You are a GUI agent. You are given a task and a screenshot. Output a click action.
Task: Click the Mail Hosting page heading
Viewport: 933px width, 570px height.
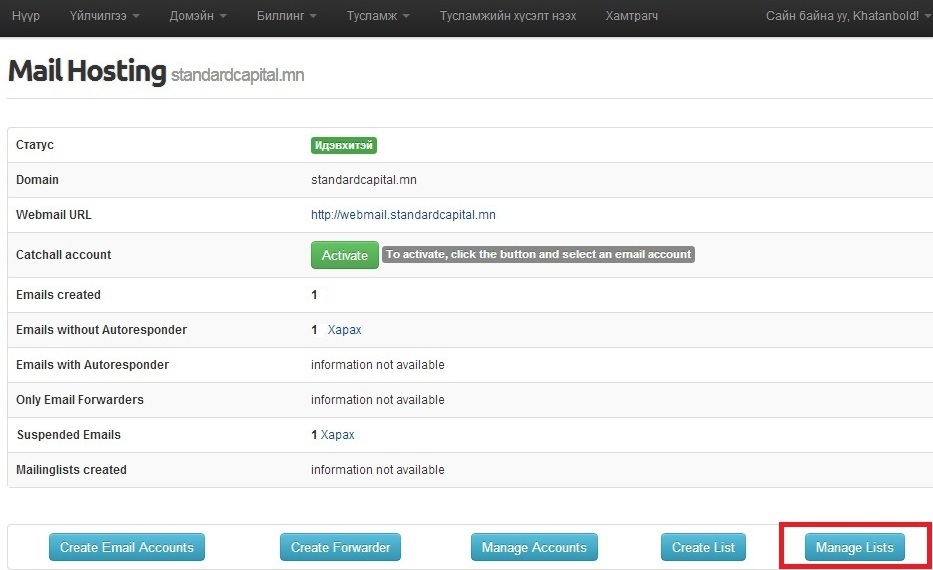87,72
